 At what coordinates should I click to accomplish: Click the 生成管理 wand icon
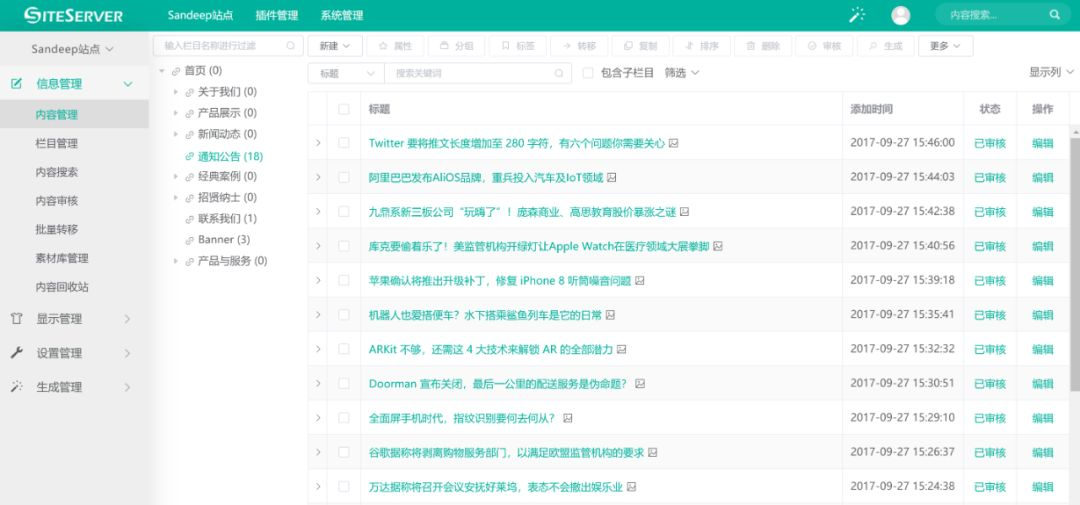point(17,387)
